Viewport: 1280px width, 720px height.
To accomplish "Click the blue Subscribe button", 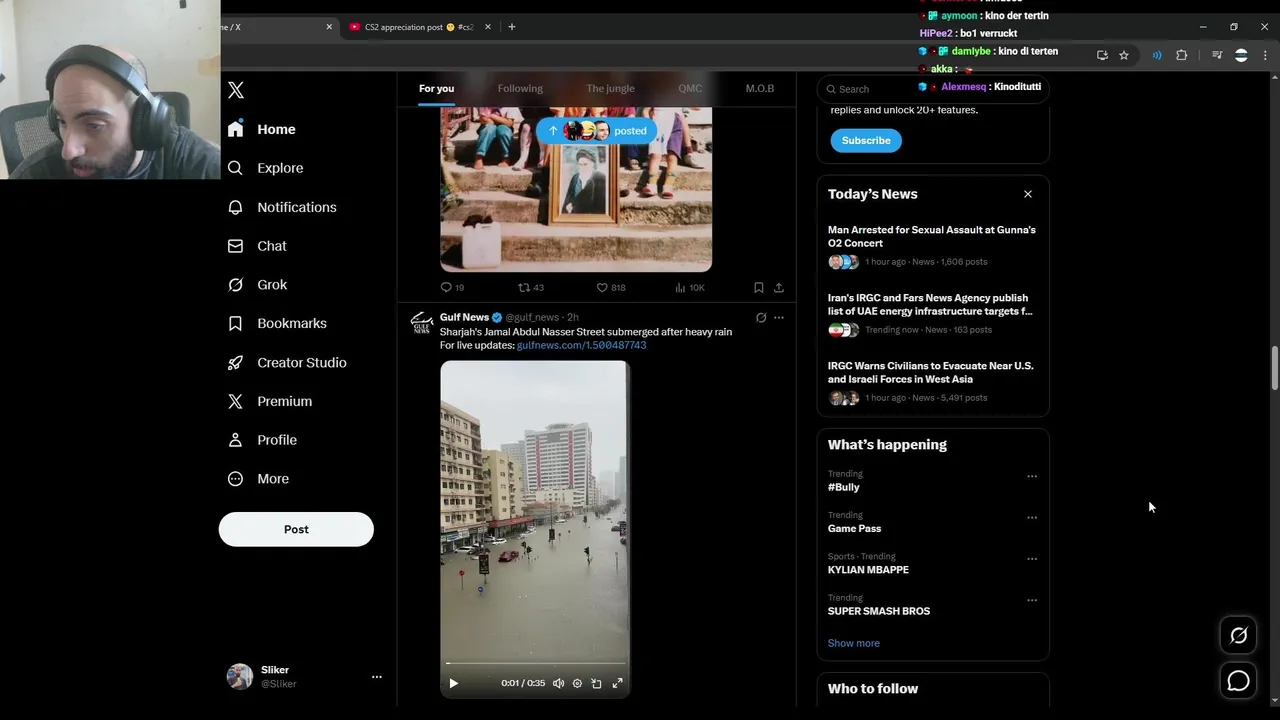I will [x=866, y=141].
